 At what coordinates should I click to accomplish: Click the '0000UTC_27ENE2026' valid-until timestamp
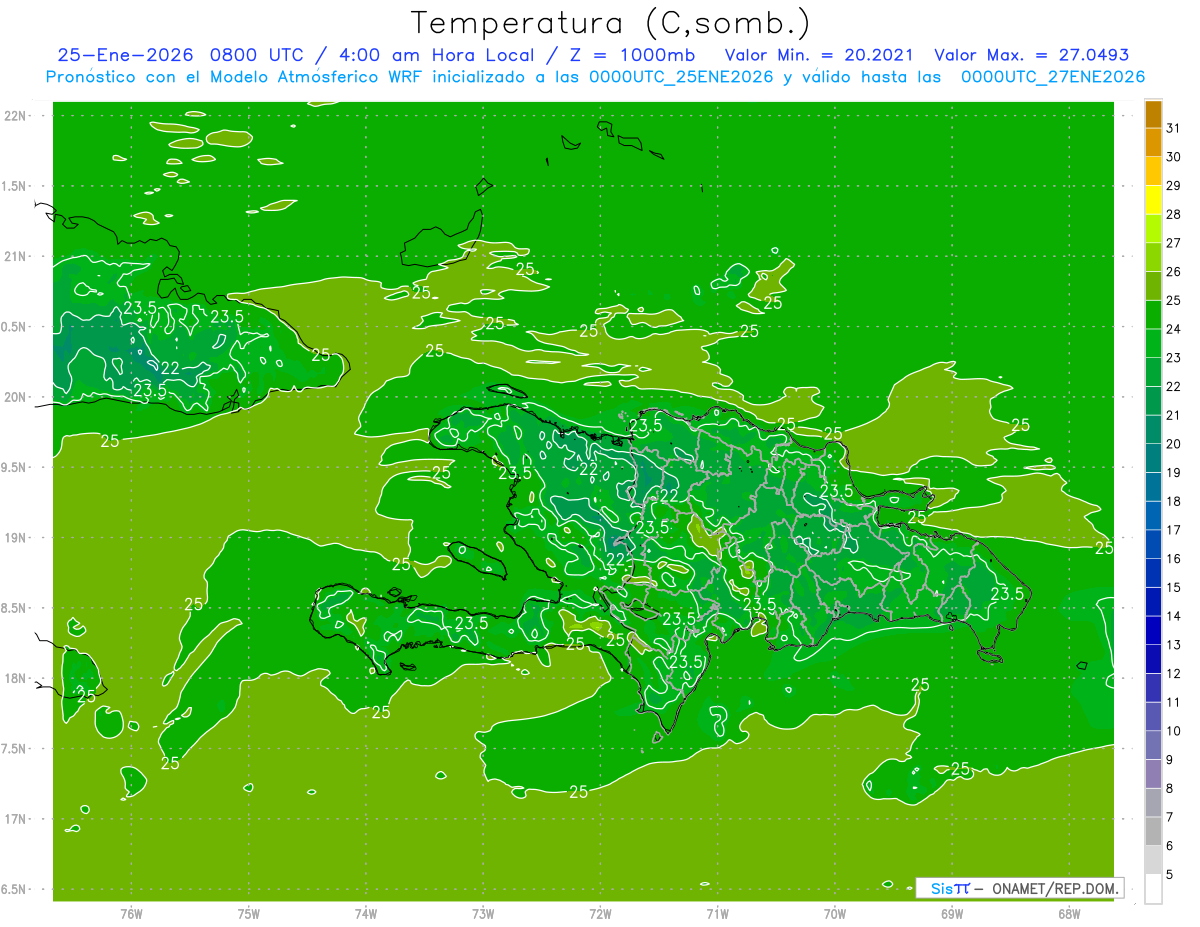pos(1053,77)
